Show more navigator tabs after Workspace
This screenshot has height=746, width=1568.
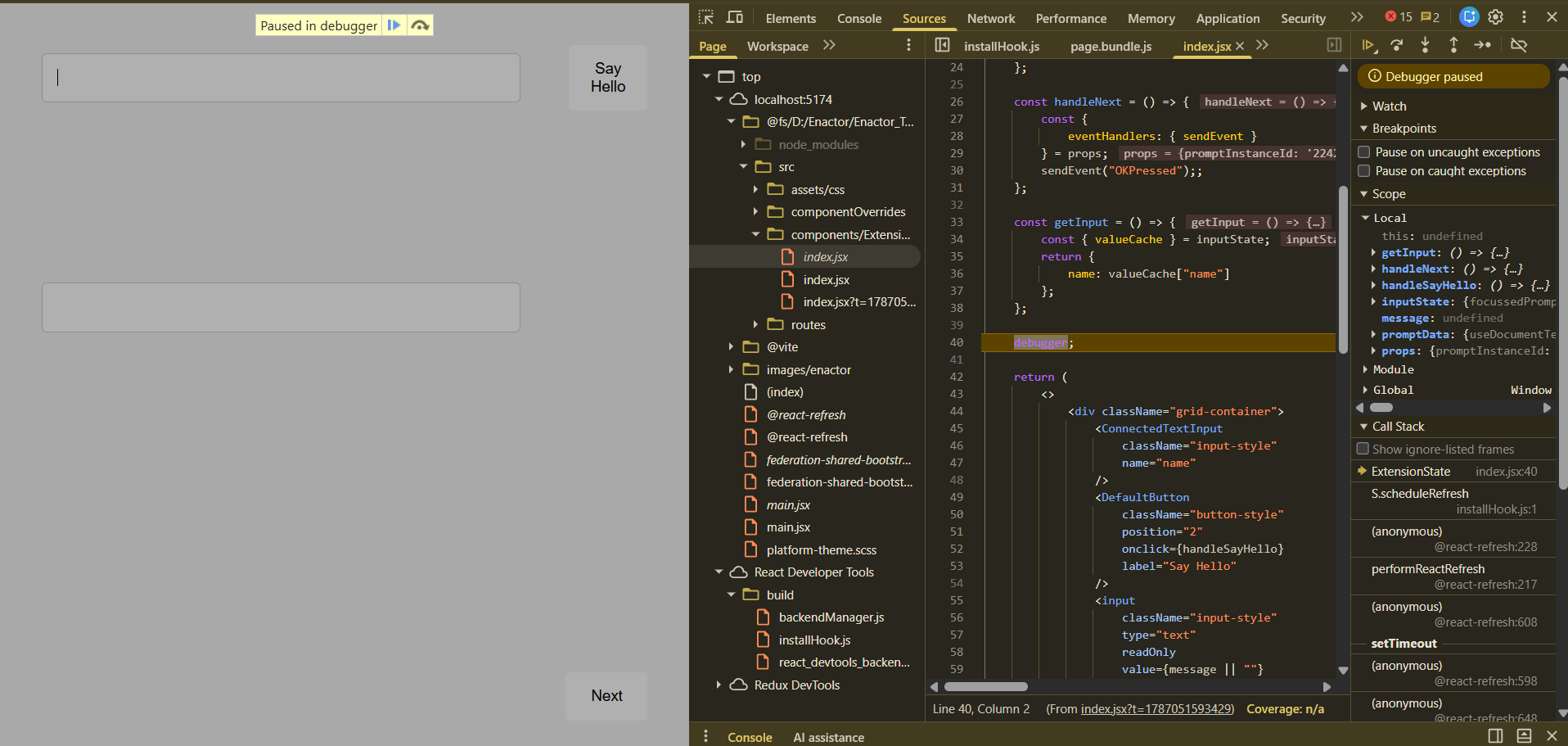pyautogui.click(x=829, y=45)
